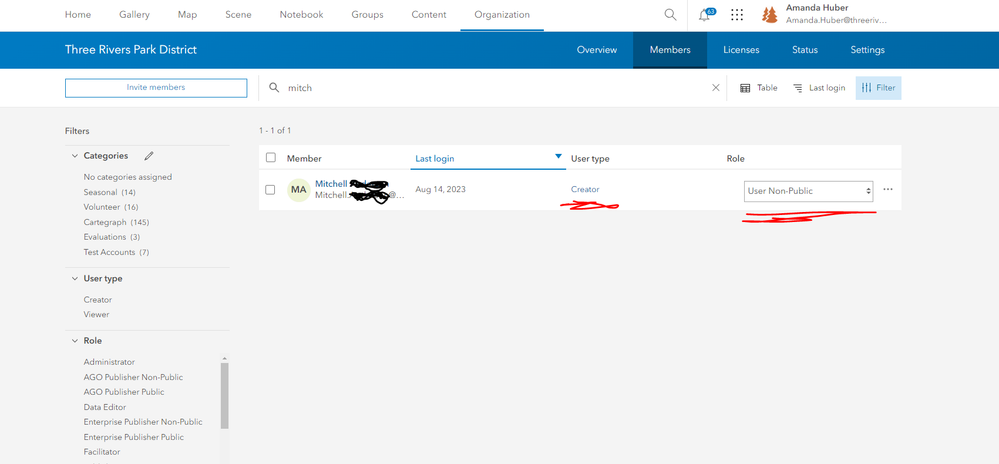Click the Member column header
The width and height of the screenshot is (999, 464).
click(x=304, y=158)
